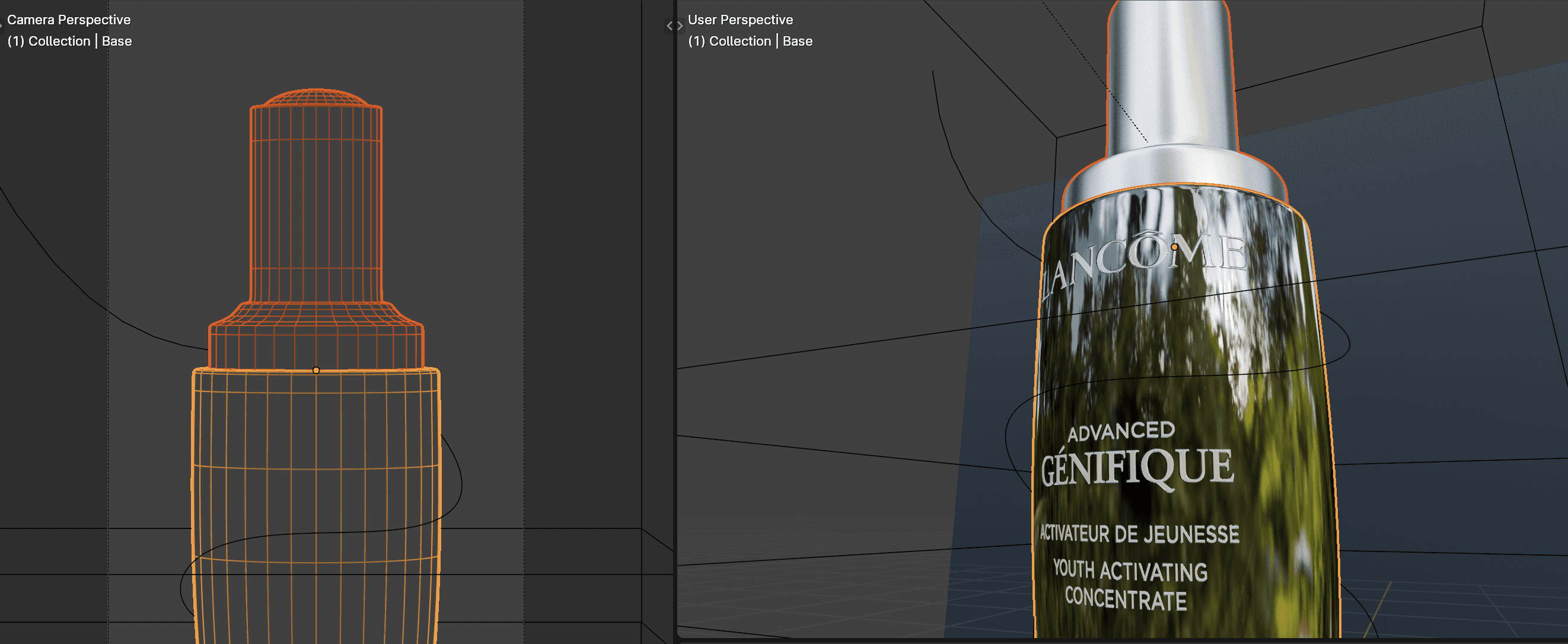Viewport: 1568px width, 644px height.
Task: Click the "User Perspective" view label
Action: coord(740,20)
